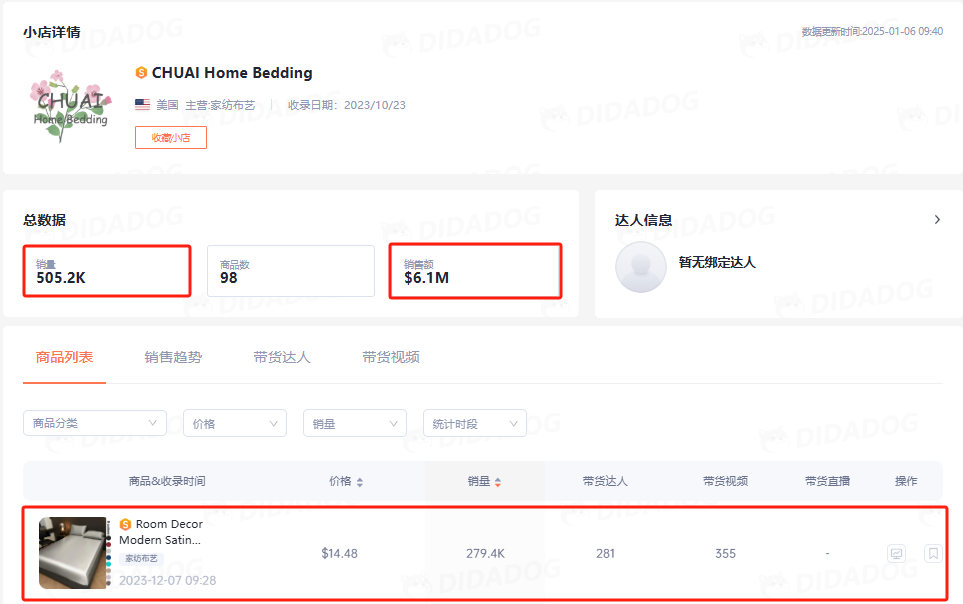This screenshot has height=604, width=963.
Task: Expand the 达人信息 panel arrow
Action: 937,219
